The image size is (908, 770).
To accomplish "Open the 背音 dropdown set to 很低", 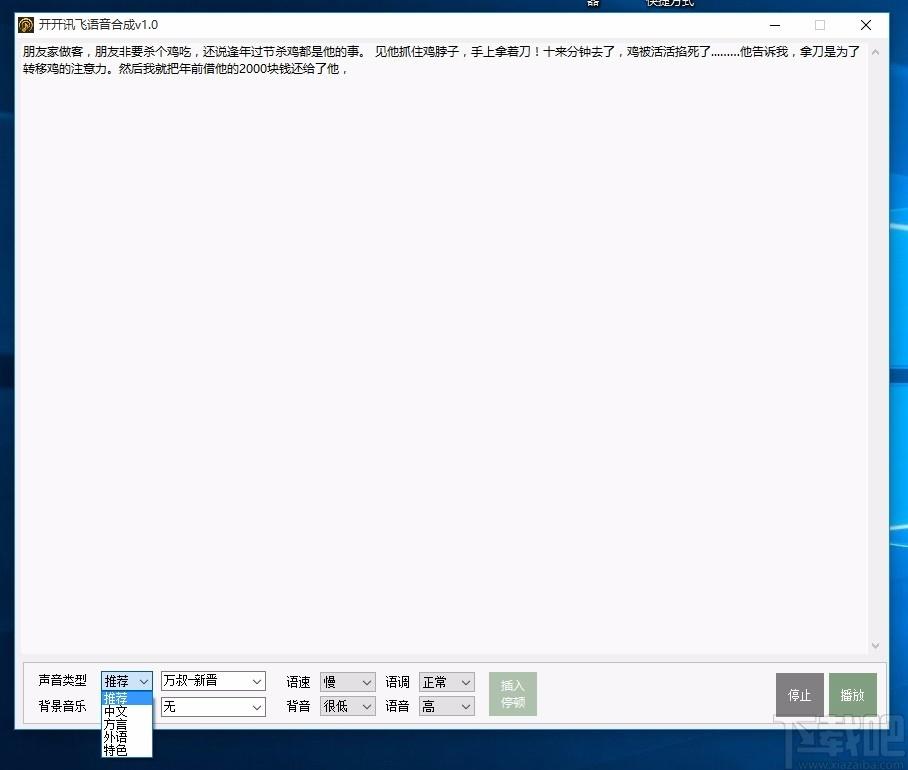I will [347, 706].
